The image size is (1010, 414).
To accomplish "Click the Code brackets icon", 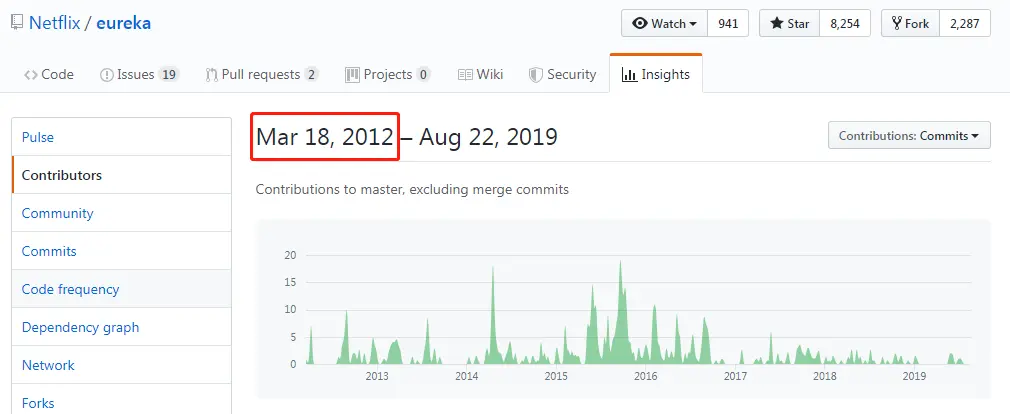I will click(x=30, y=75).
